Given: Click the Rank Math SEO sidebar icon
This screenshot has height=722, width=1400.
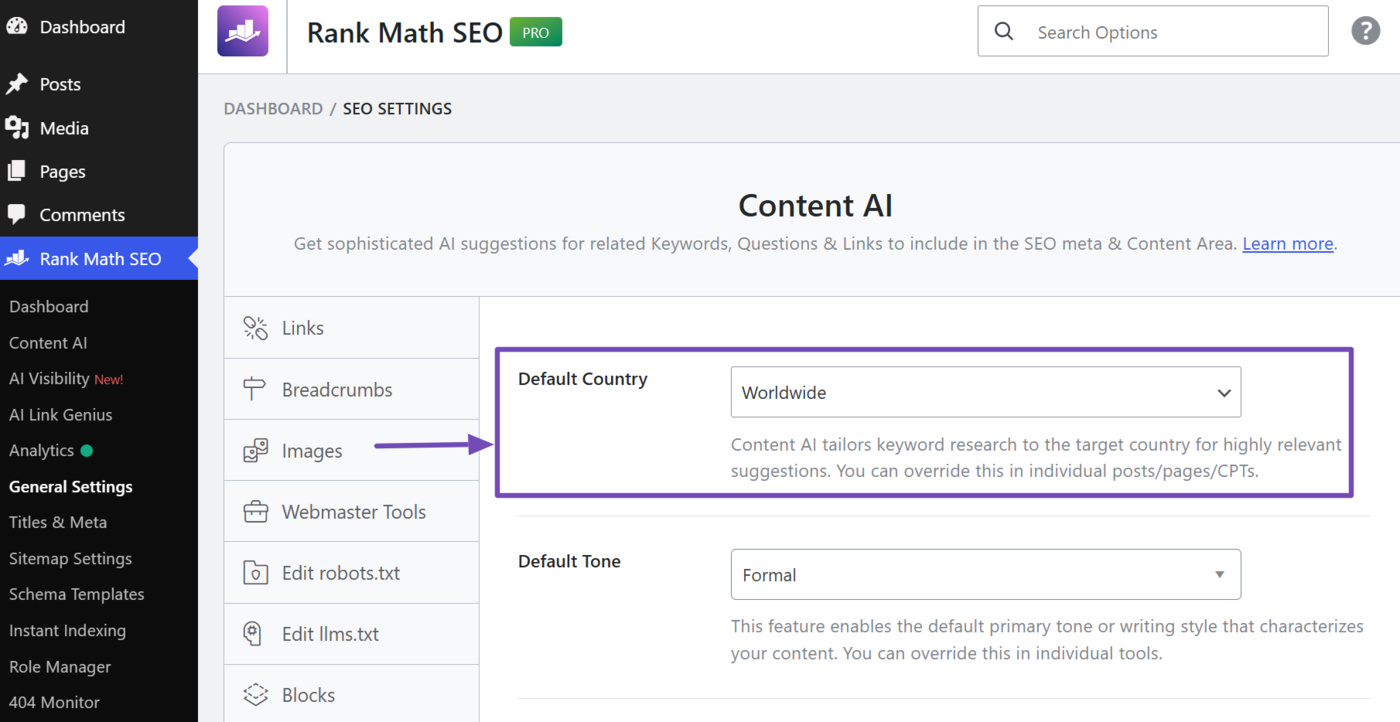Looking at the screenshot, I should coord(16,258).
